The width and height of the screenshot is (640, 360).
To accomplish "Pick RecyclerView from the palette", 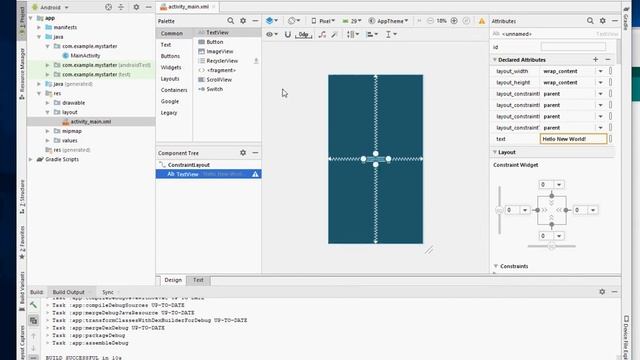I will click(x=222, y=61).
